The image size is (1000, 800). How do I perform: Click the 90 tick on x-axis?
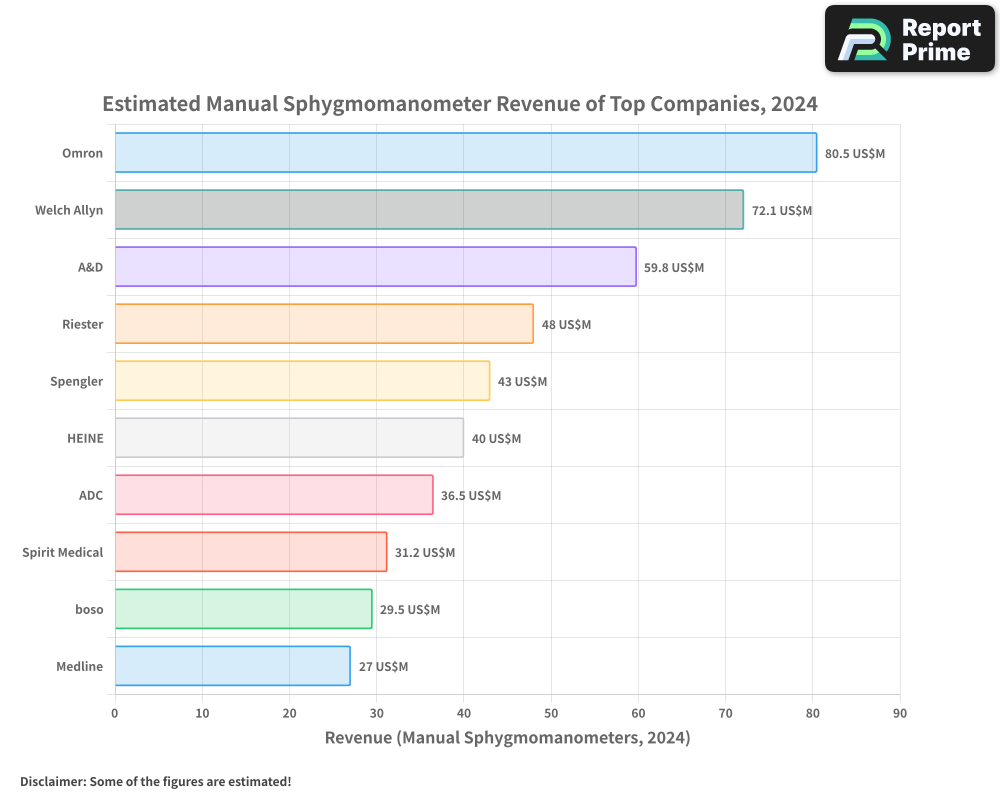coord(899,713)
